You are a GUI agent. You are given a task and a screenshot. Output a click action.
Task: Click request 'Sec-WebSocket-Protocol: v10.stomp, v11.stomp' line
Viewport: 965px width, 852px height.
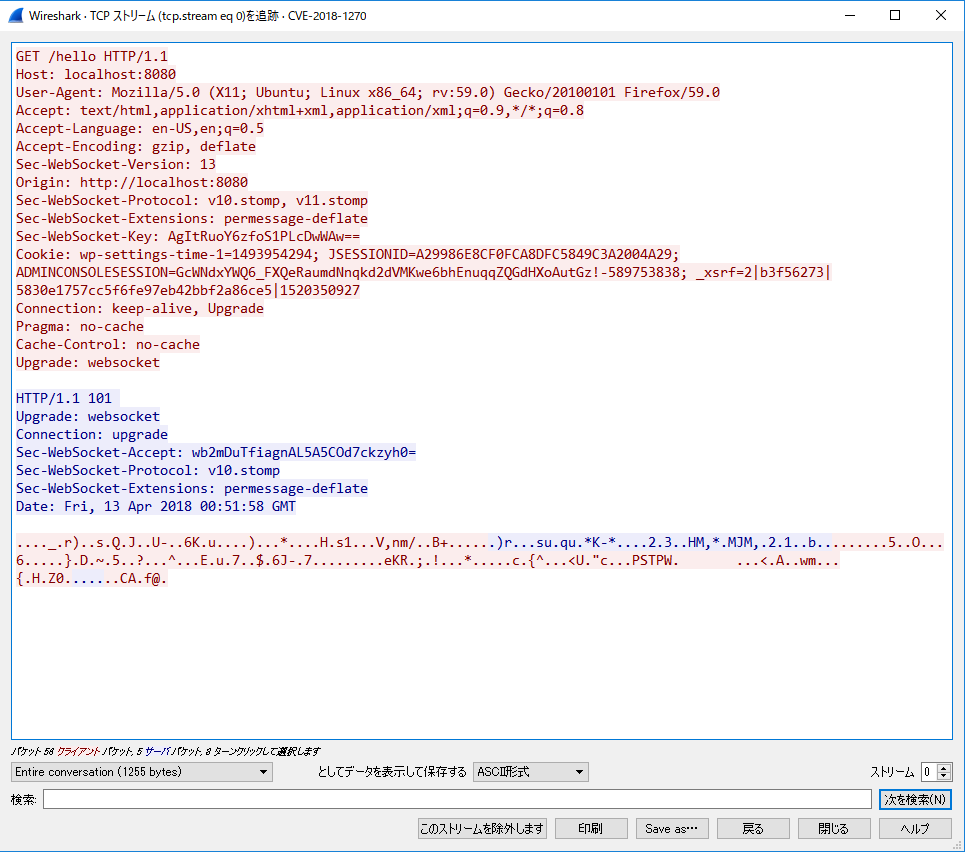coord(192,200)
